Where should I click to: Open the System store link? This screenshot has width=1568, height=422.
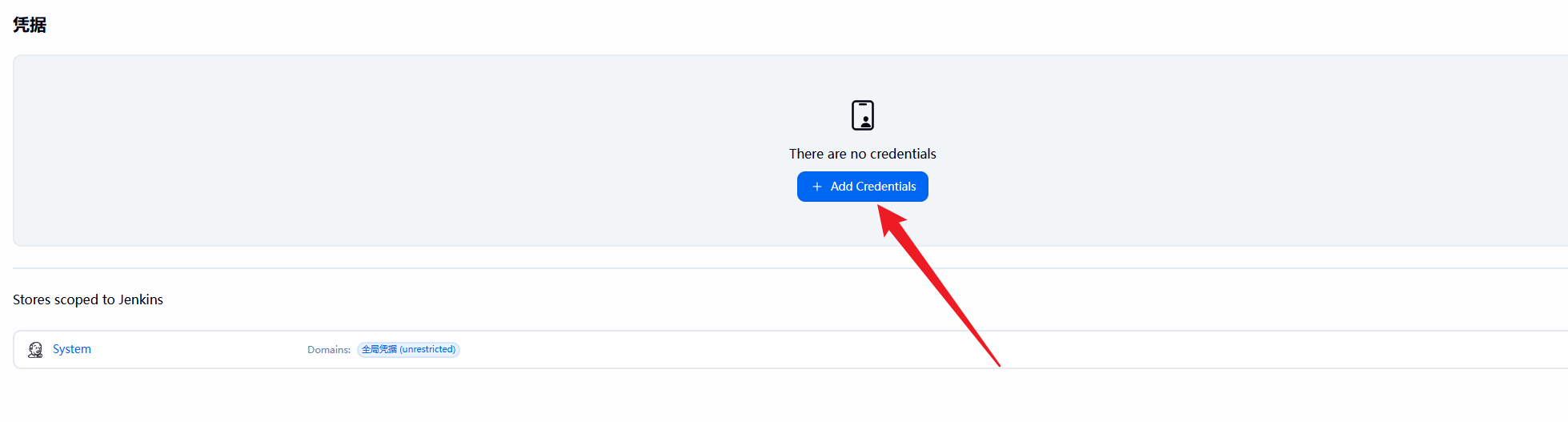tap(72, 349)
